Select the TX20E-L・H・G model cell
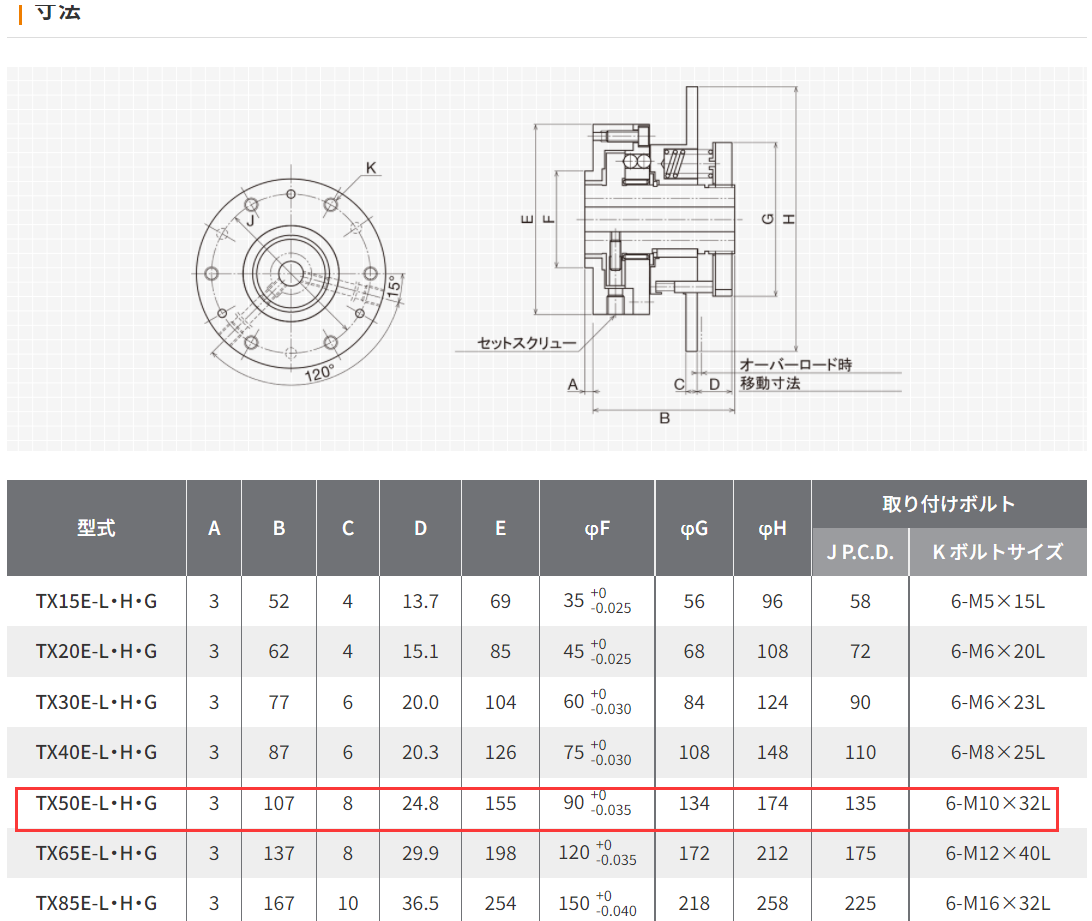The width and height of the screenshot is (1092, 921). (96, 651)
